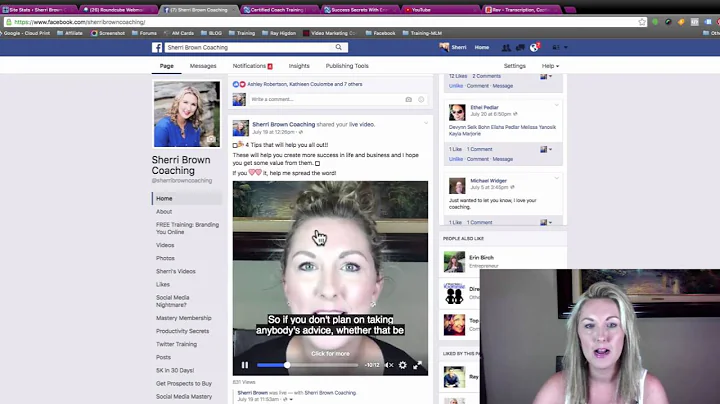Go to Home in the top bar
This screenshot has width=720, height=404.
coord(482,47)
